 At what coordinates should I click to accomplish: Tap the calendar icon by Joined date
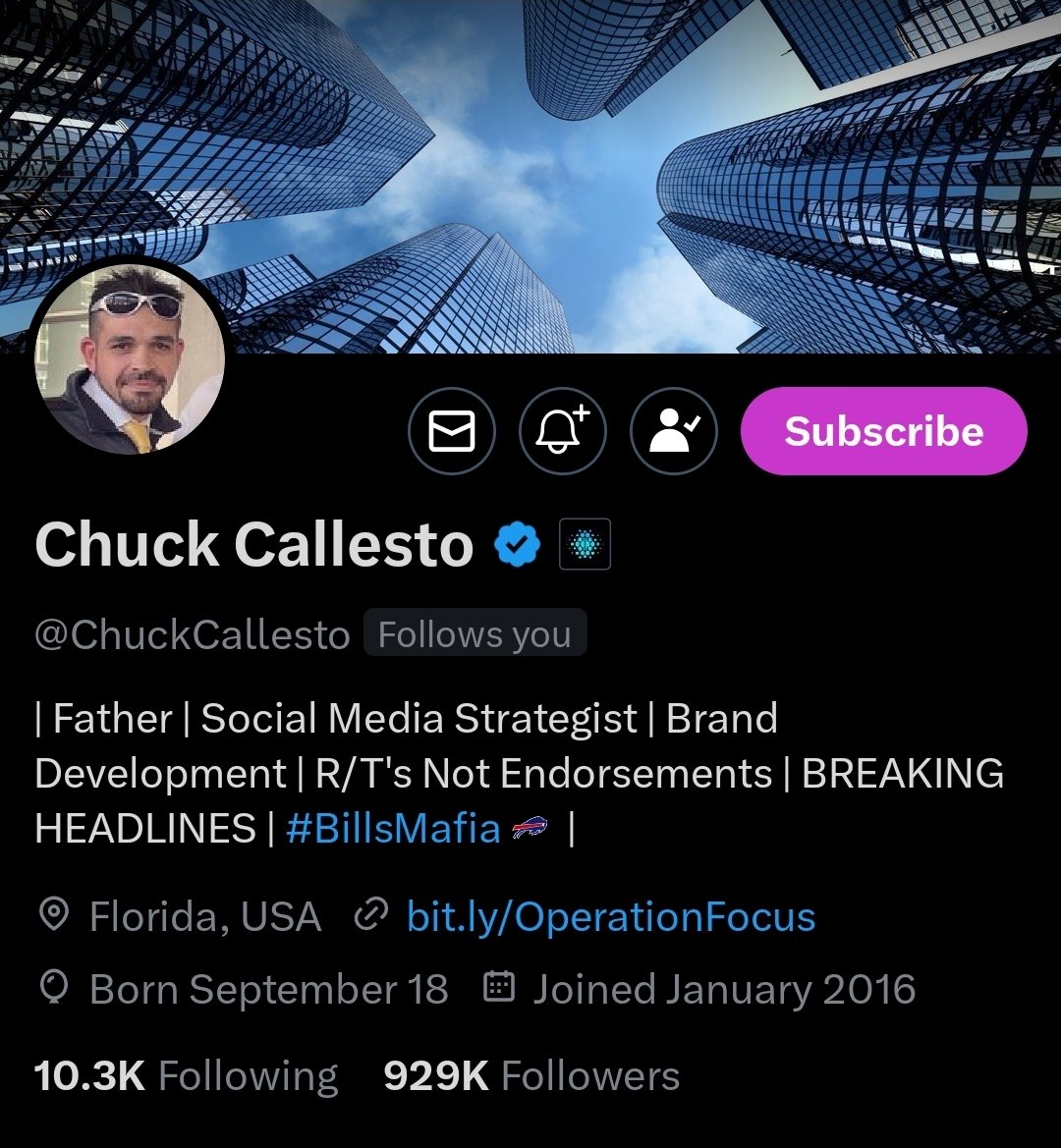pyautogui.click(x=499, y=987)
